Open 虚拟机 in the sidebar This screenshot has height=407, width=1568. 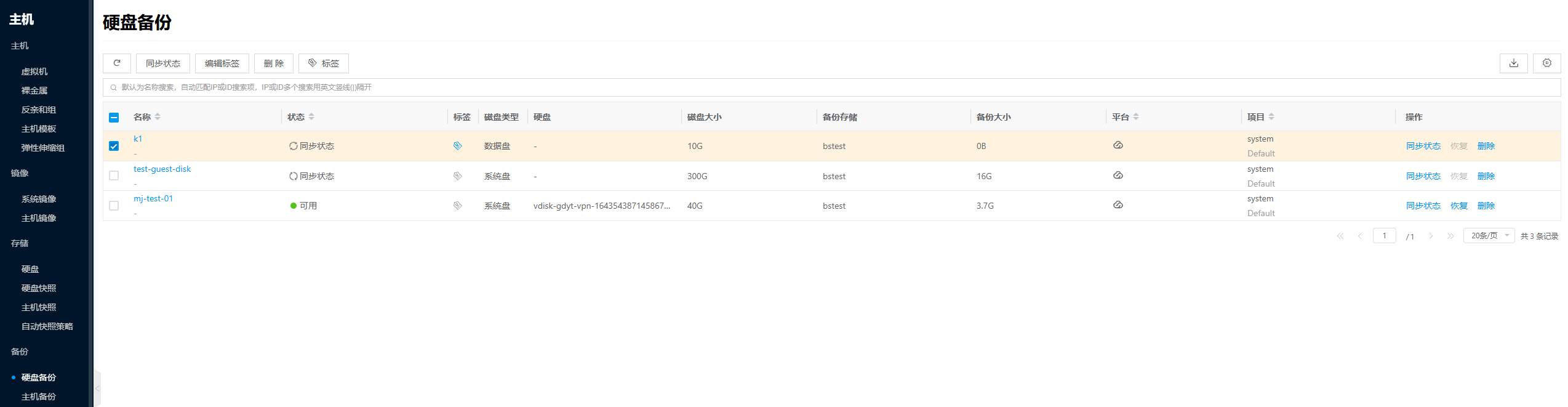34,71
